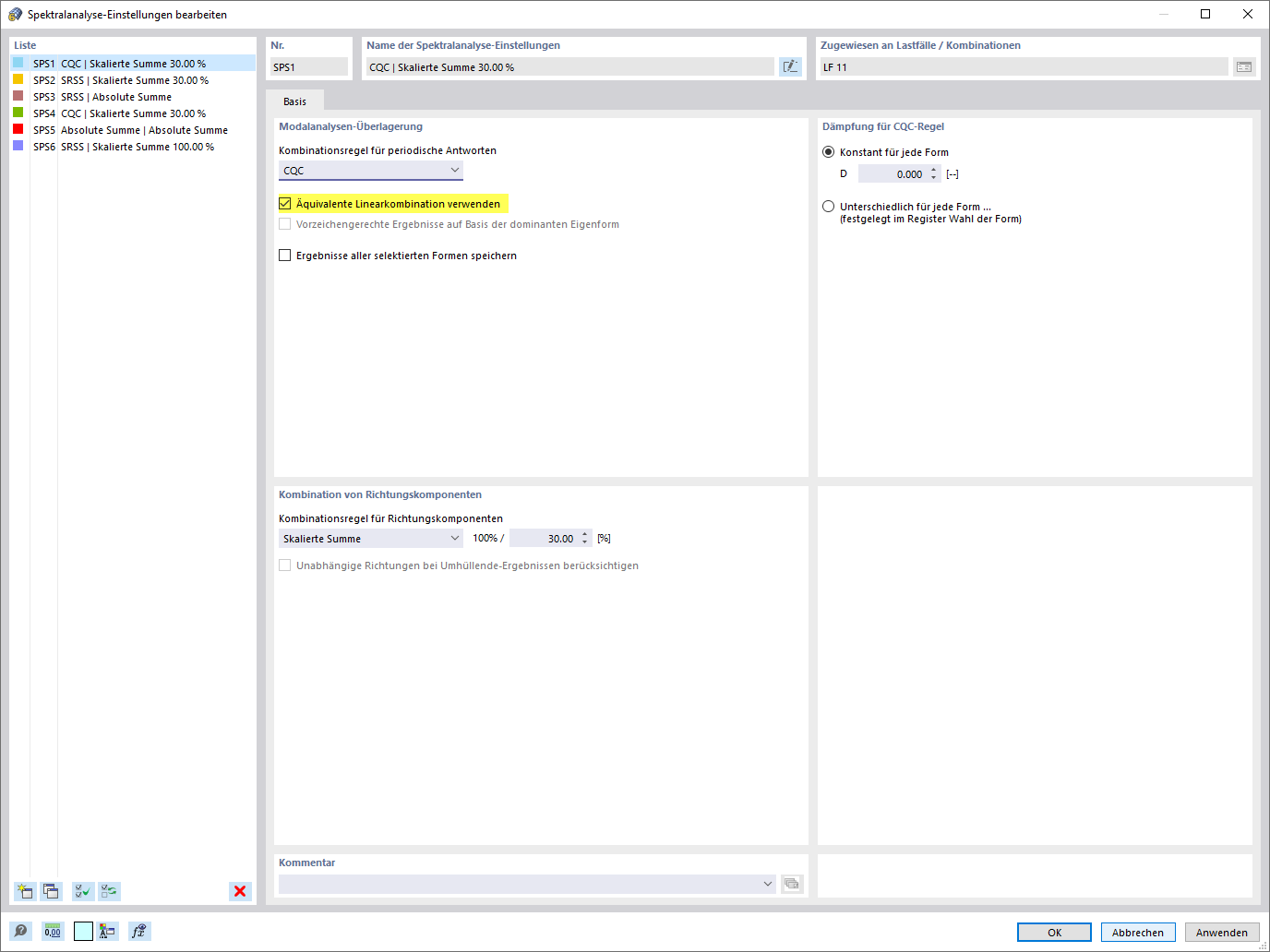This screenshot has width=1270, height=952.
Task: Click the SPS2 yellow color swatch
Action: coord(18,79)
